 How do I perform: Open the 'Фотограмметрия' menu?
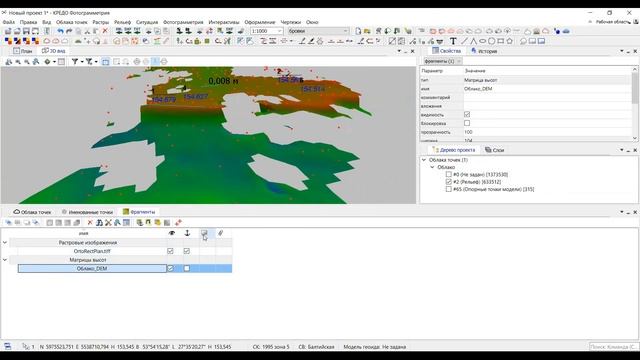coord(183,22)
